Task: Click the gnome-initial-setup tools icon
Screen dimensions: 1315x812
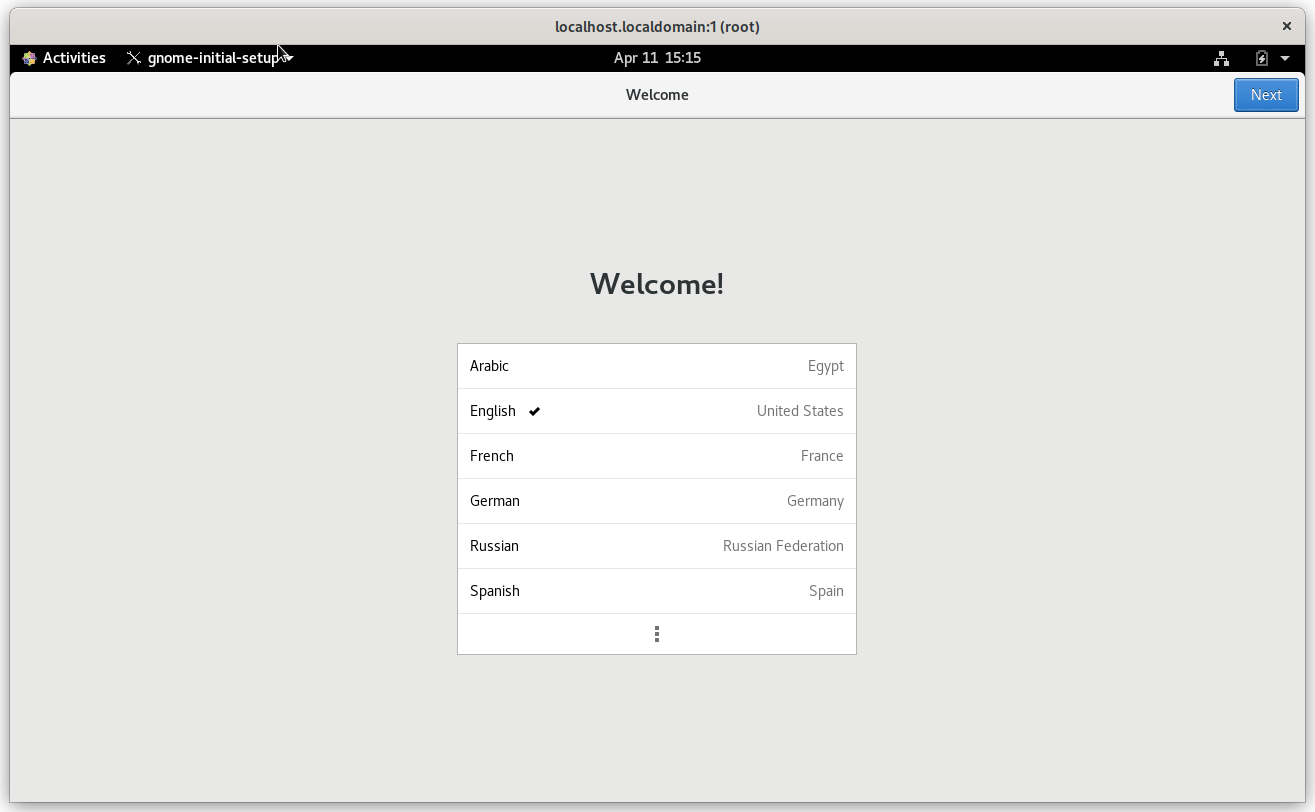Action: (x=133, y=57)
